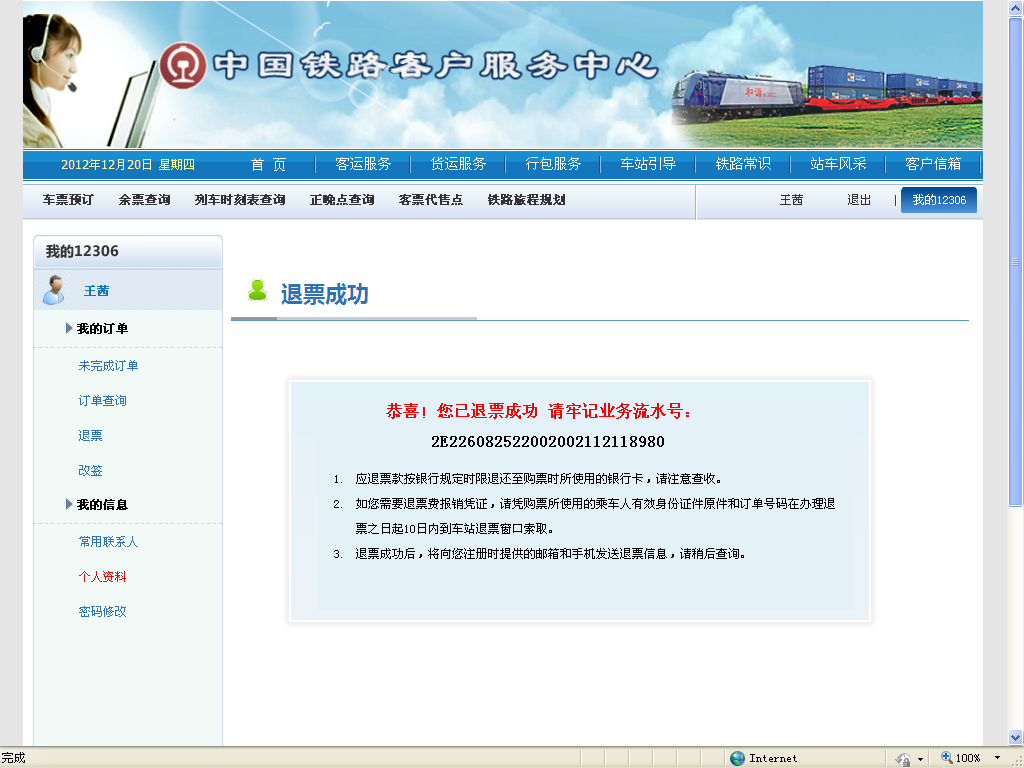The height and width of the screenshot is (768, 1024).
Task: Click the Internet globe icon in status bar
Action: (x=737, y=758)
